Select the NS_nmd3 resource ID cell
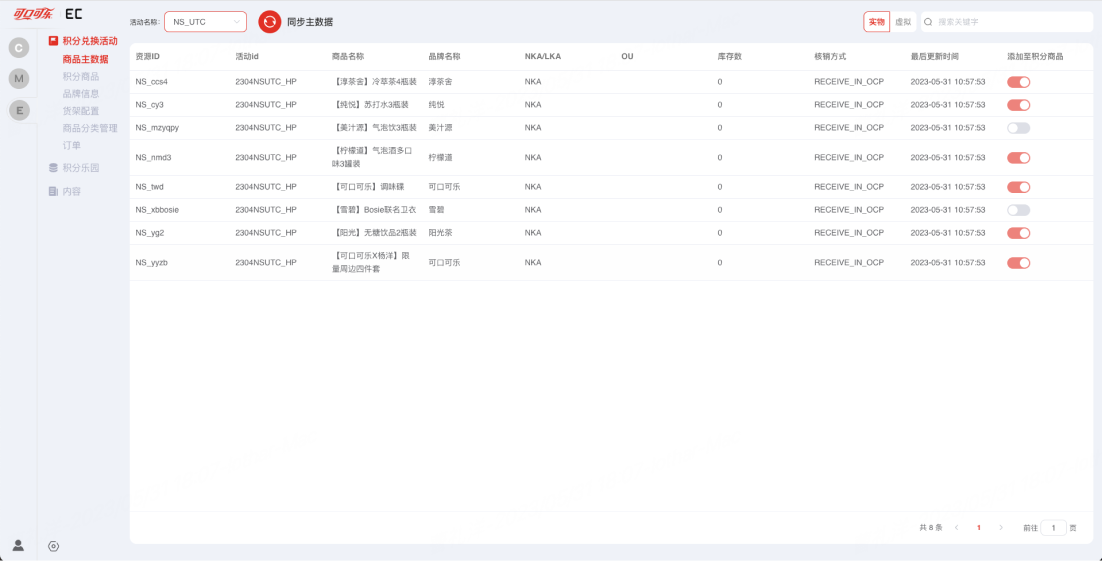 click(153, 157)
